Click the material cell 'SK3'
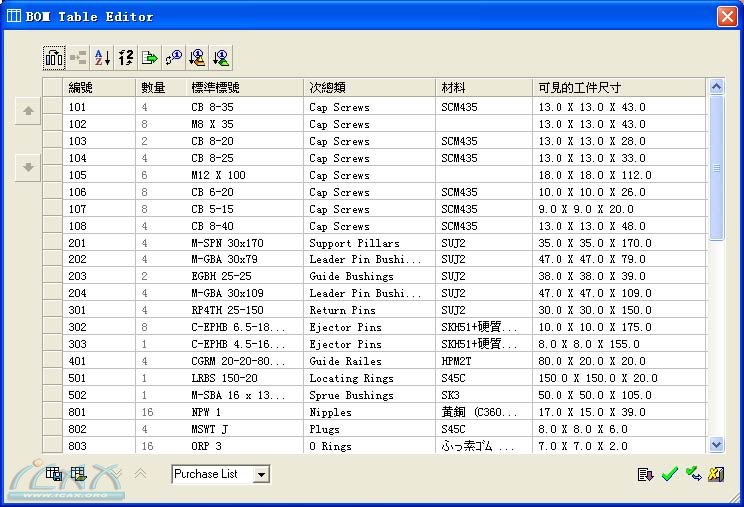 [484, 395]
